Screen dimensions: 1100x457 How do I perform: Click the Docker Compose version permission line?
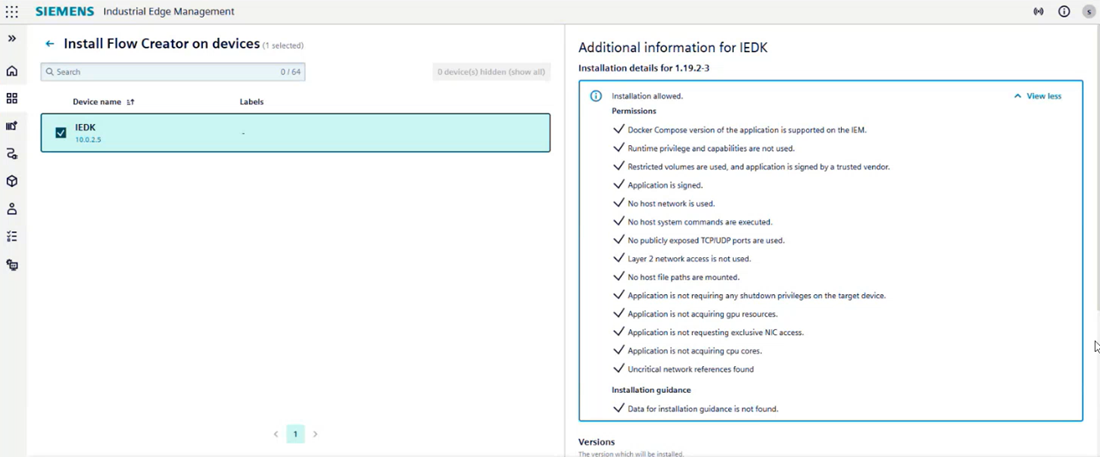[747, 130]
